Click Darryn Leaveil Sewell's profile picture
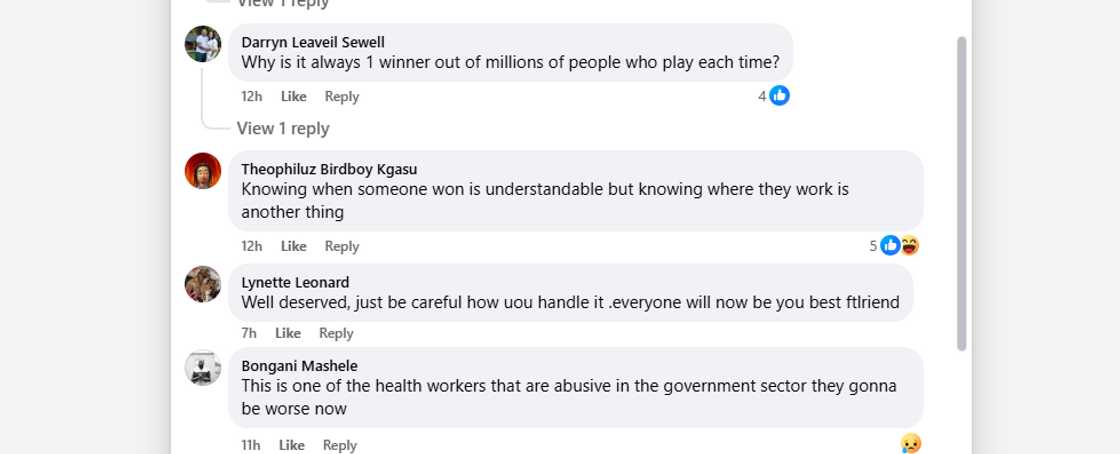Image resolution: width=1120 pixels, height=454 pixels. [x=203, y=44]
